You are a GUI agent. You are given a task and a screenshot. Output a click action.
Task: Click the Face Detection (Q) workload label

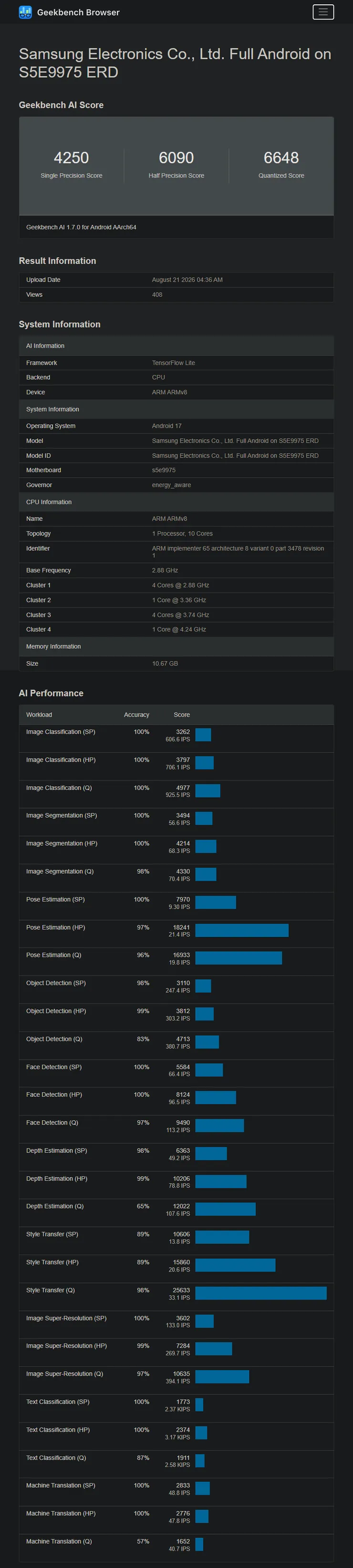click(x=52, y=1122)
